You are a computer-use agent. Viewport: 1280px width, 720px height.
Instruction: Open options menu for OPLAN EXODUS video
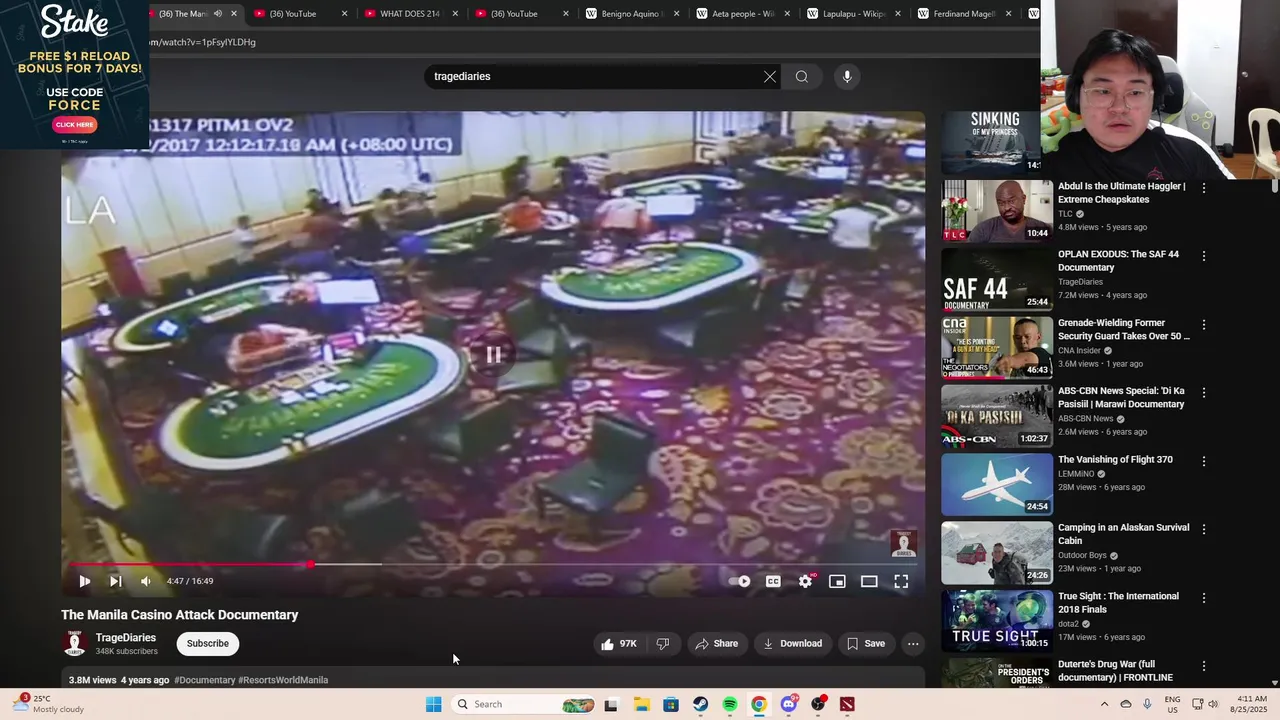[x=1204, y=256]
